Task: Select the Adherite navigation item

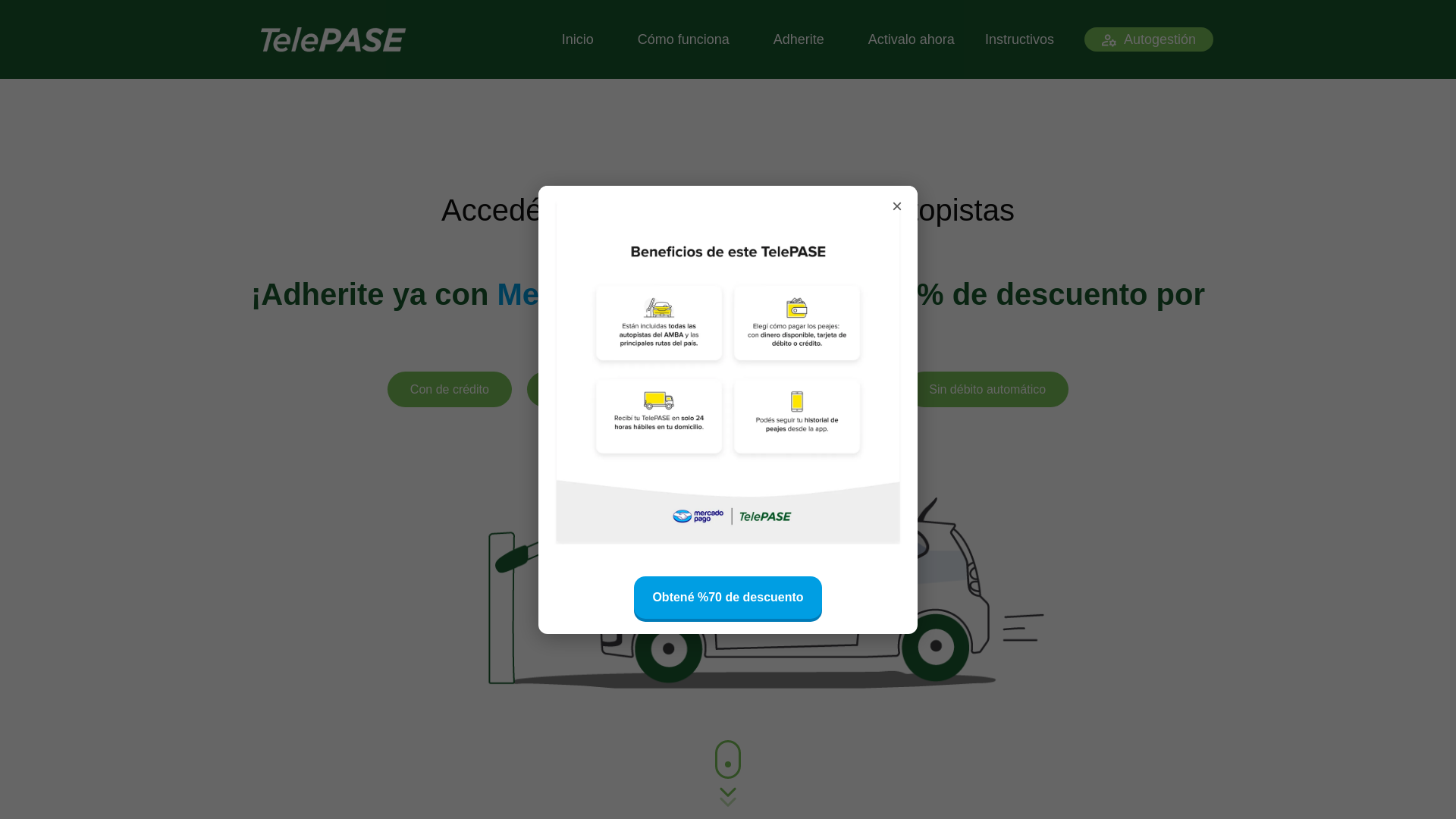Action: point(799,39)
